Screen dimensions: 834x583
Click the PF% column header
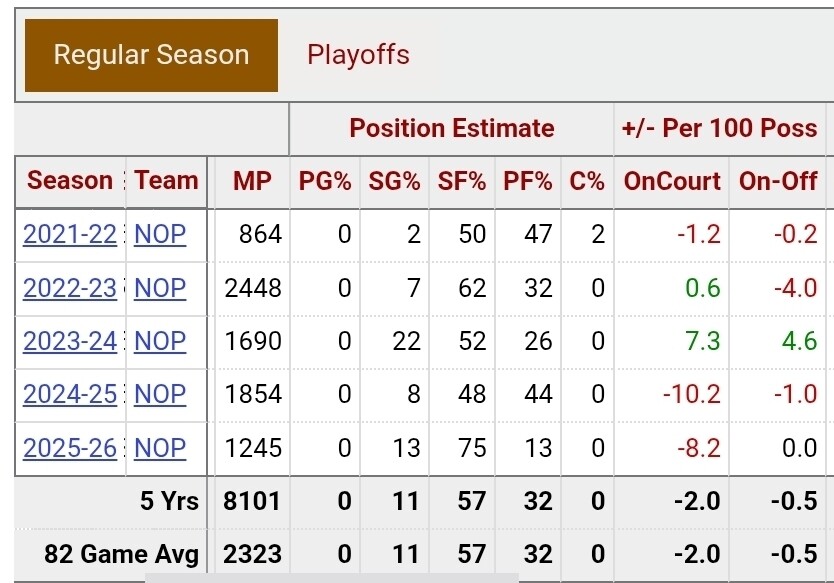[528, 181]
